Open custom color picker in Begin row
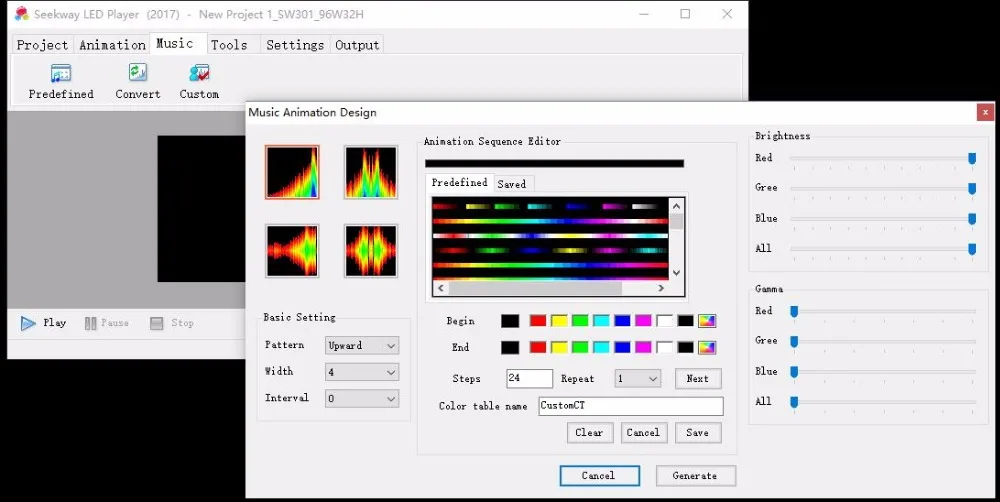The height and width of the screenshot is (502, 1000). point(707,321)
